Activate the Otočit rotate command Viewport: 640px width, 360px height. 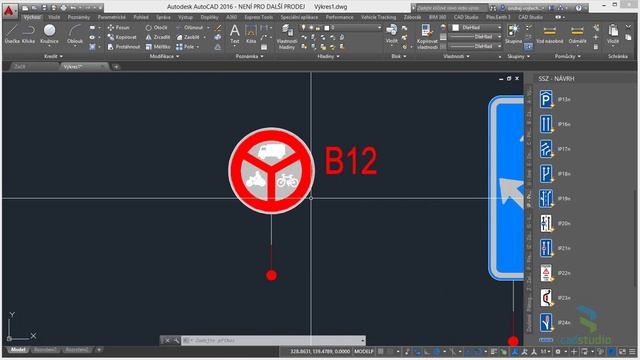[157, 28]
